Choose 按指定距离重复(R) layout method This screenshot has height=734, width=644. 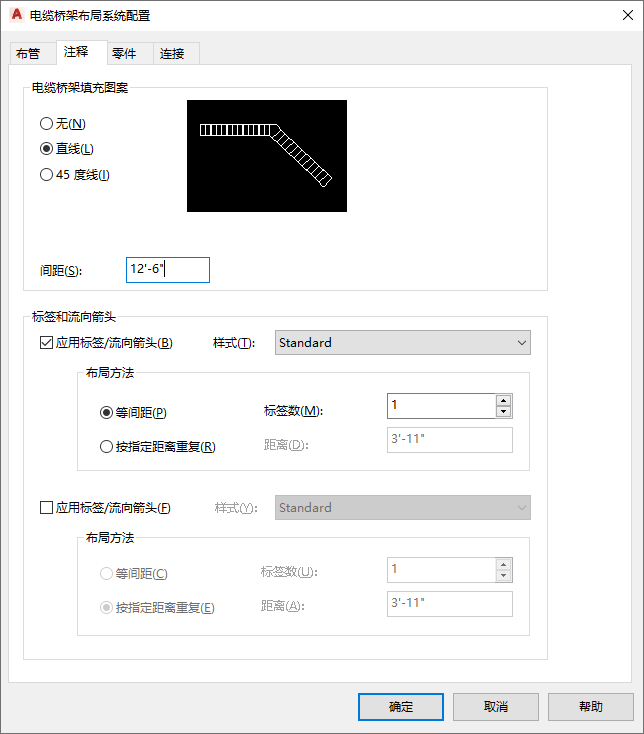158,447
